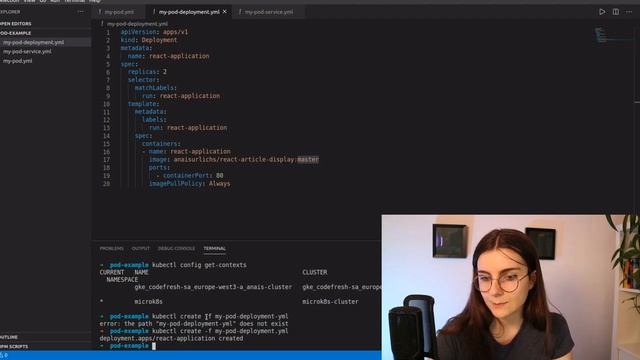
Task: Select the TERMINAL panel tab
Action: [x=215, y=248]
